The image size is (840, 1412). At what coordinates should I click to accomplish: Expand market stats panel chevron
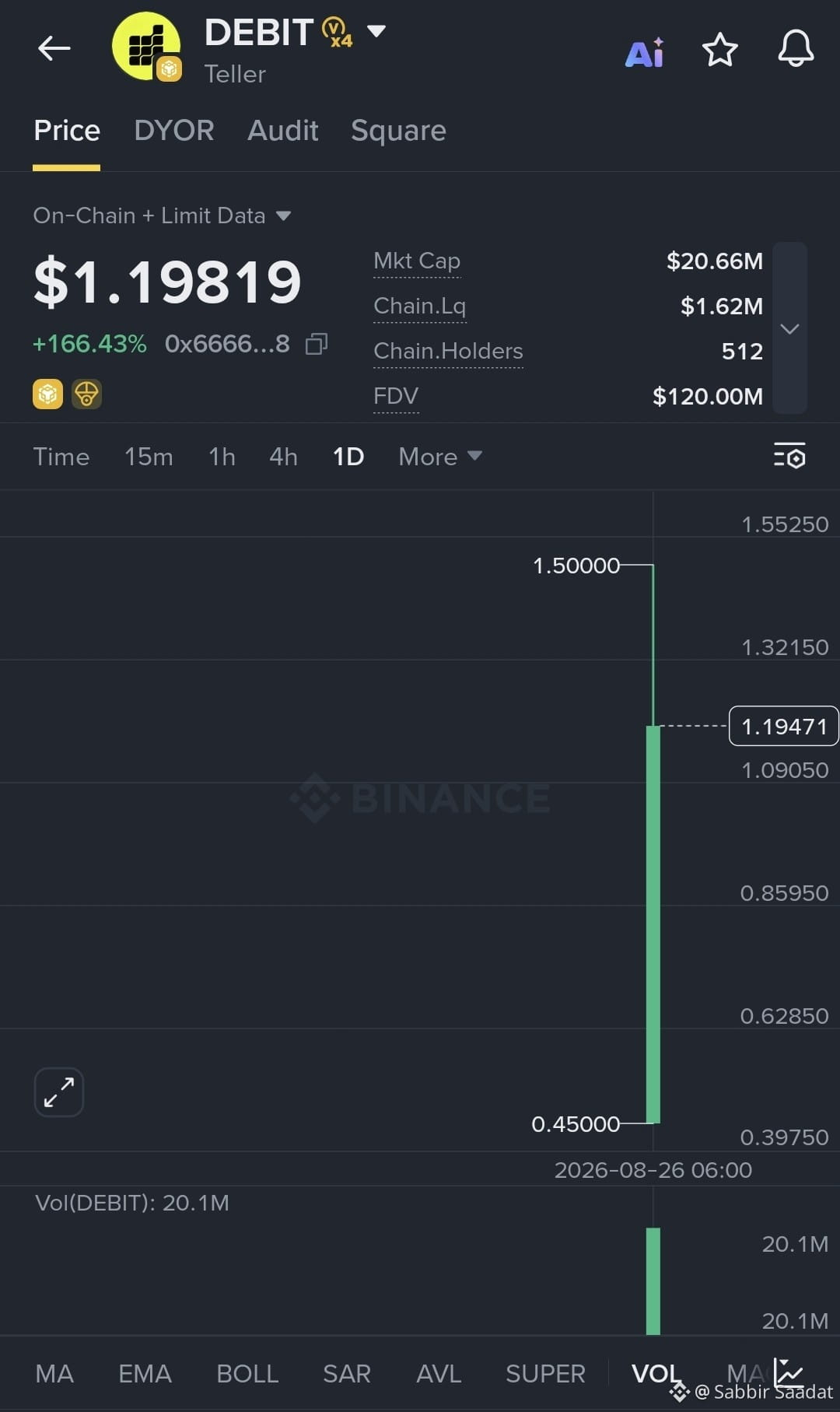click(x=789, y=328)
